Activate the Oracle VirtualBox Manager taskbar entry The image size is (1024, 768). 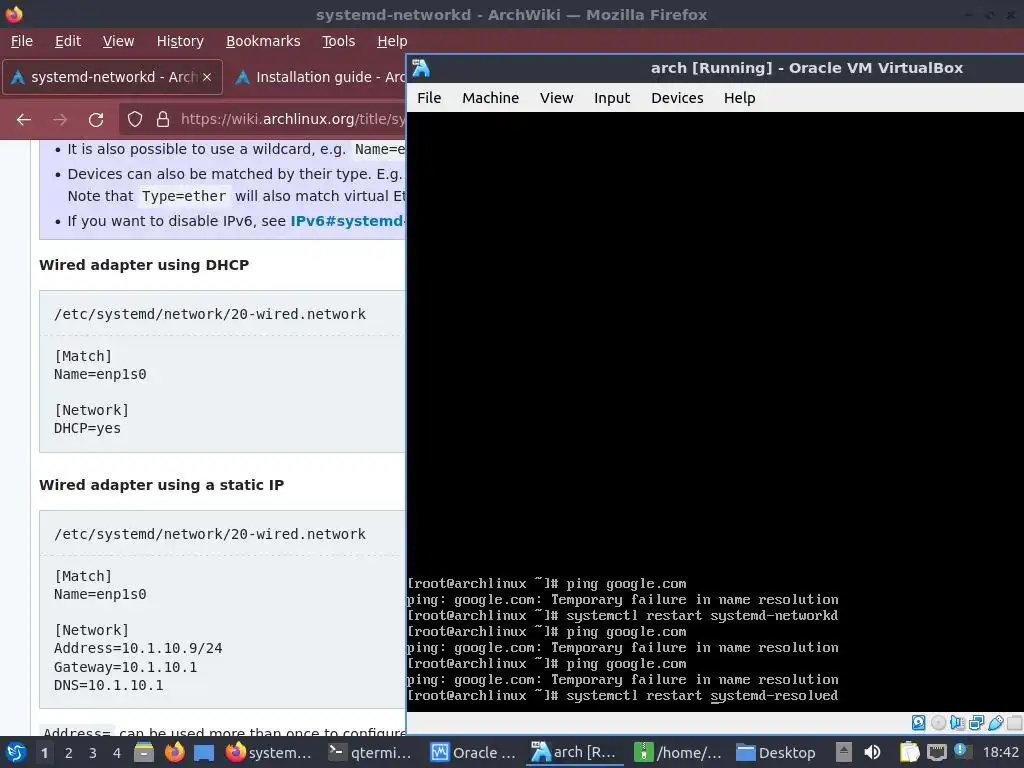(x=473, y=753)
